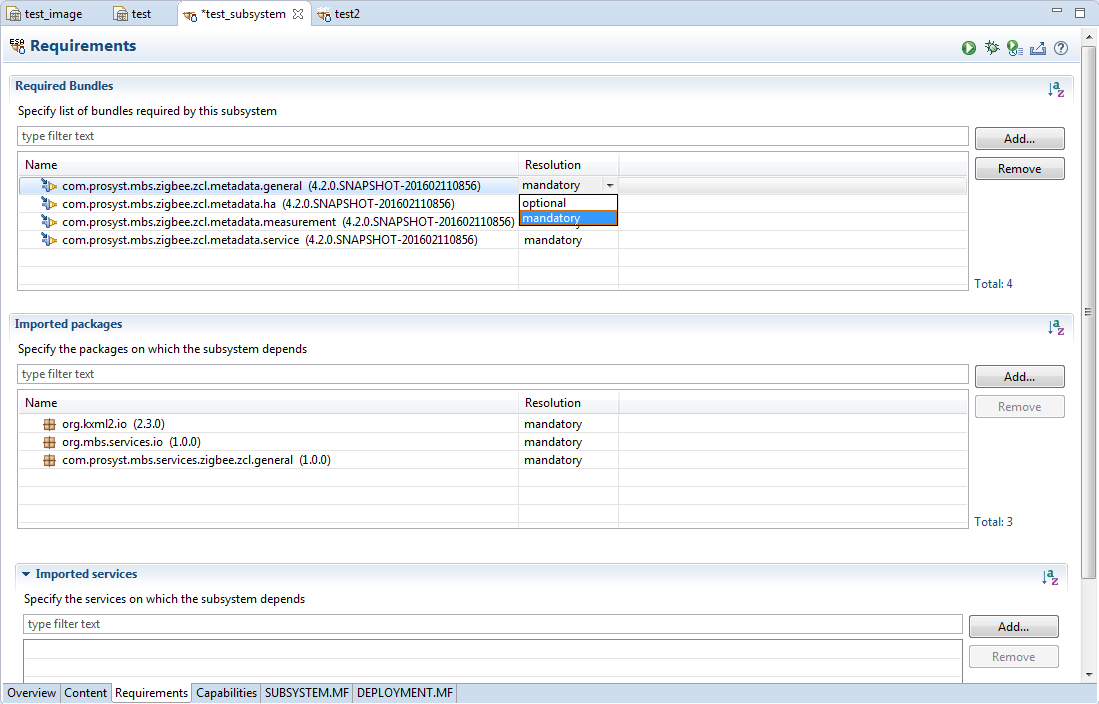Click the org.kxml2.io package icon

(49, 424)
